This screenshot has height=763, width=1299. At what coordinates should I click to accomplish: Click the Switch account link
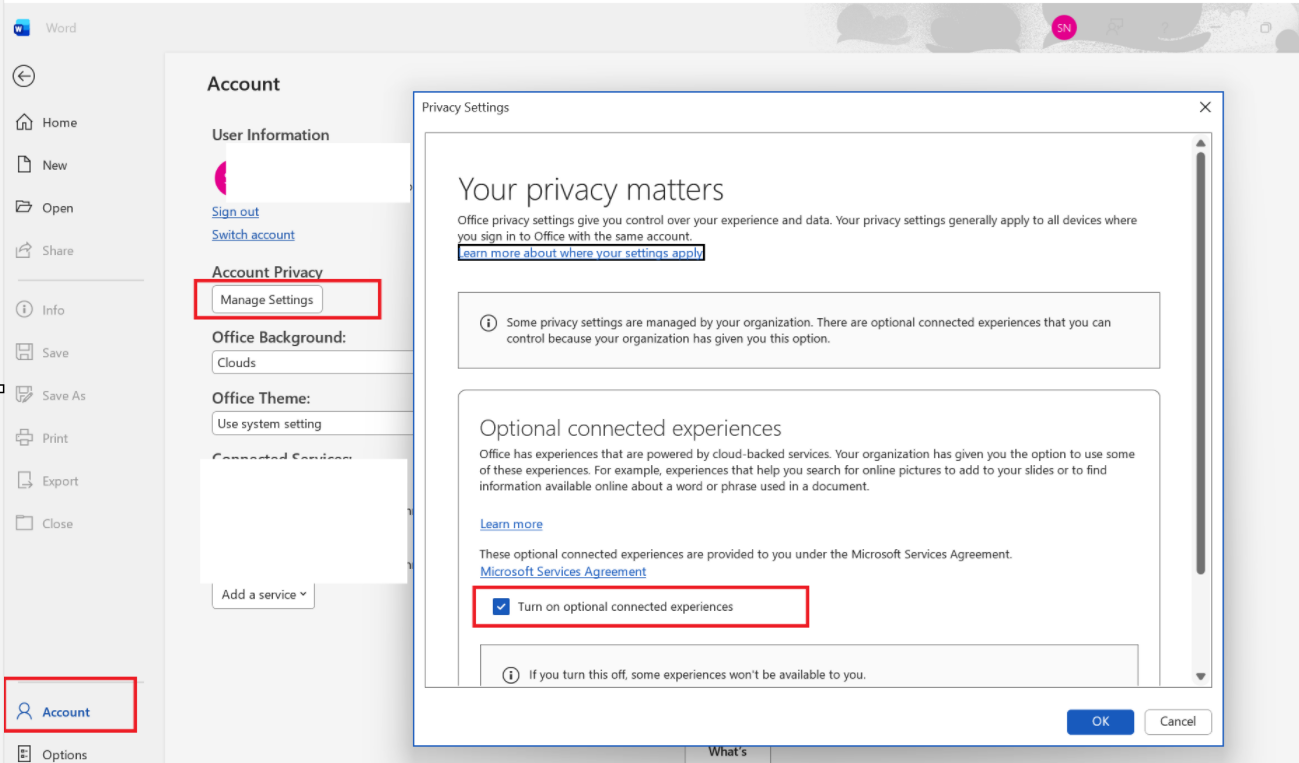pos(253,235)
